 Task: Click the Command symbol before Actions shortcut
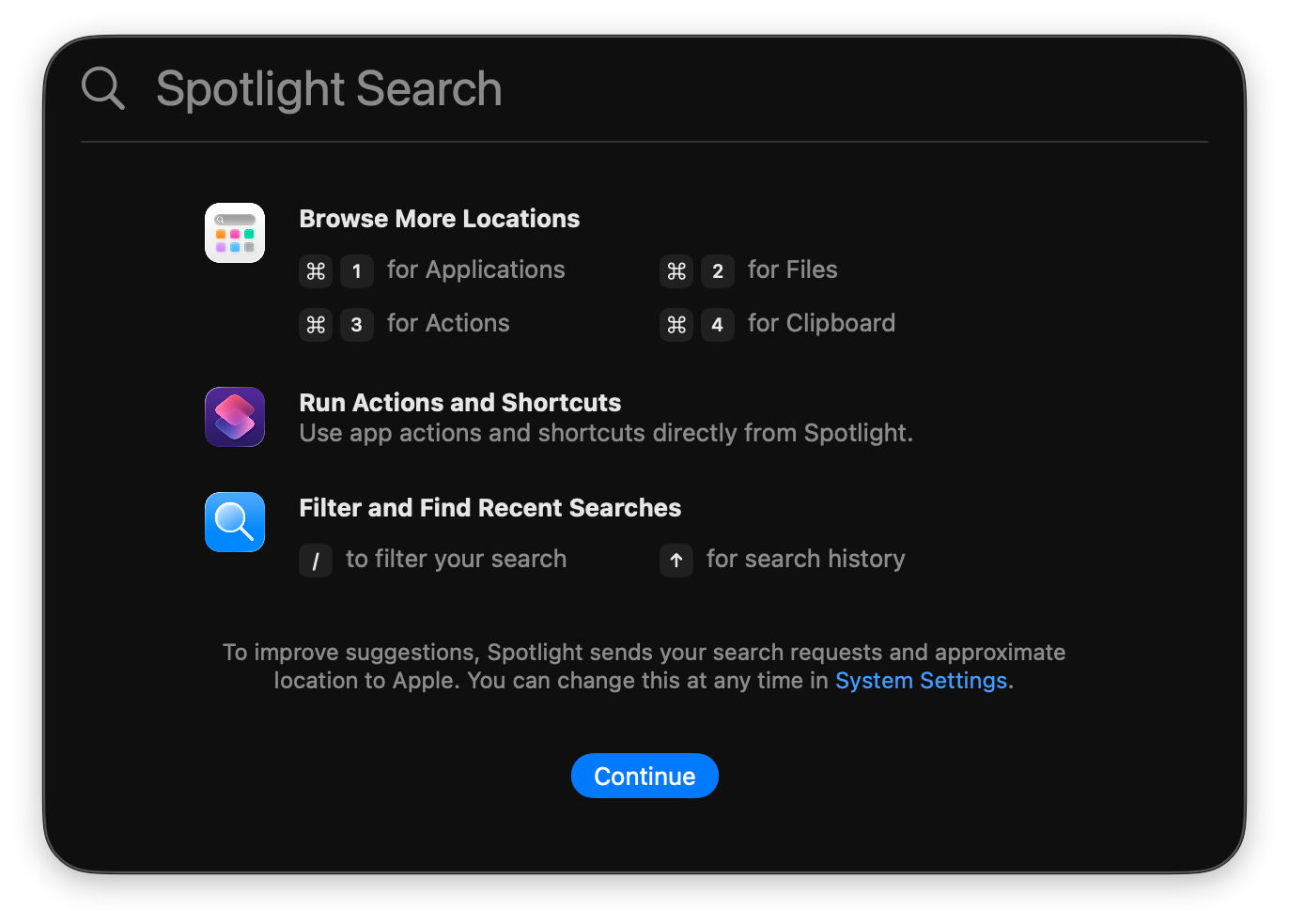click(x=316, y=325)
